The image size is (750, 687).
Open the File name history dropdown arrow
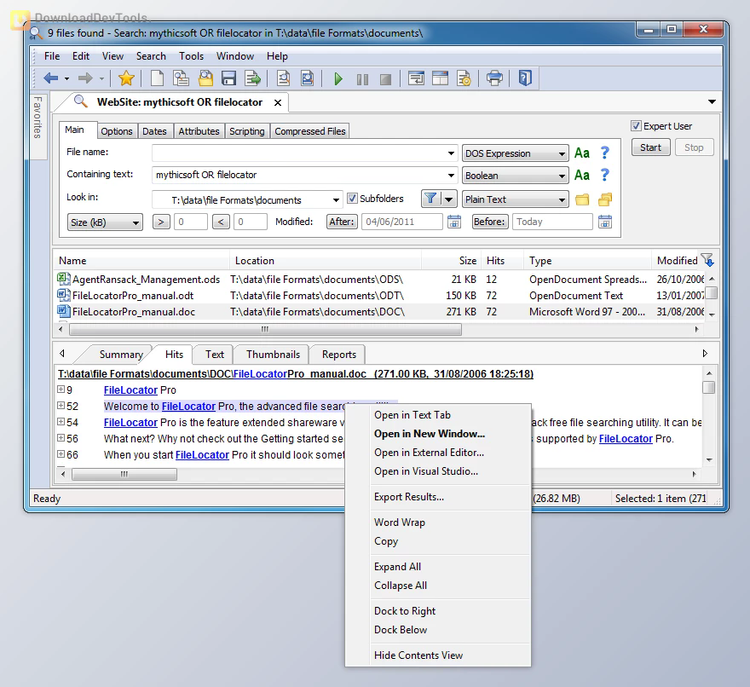pos(451,153)
